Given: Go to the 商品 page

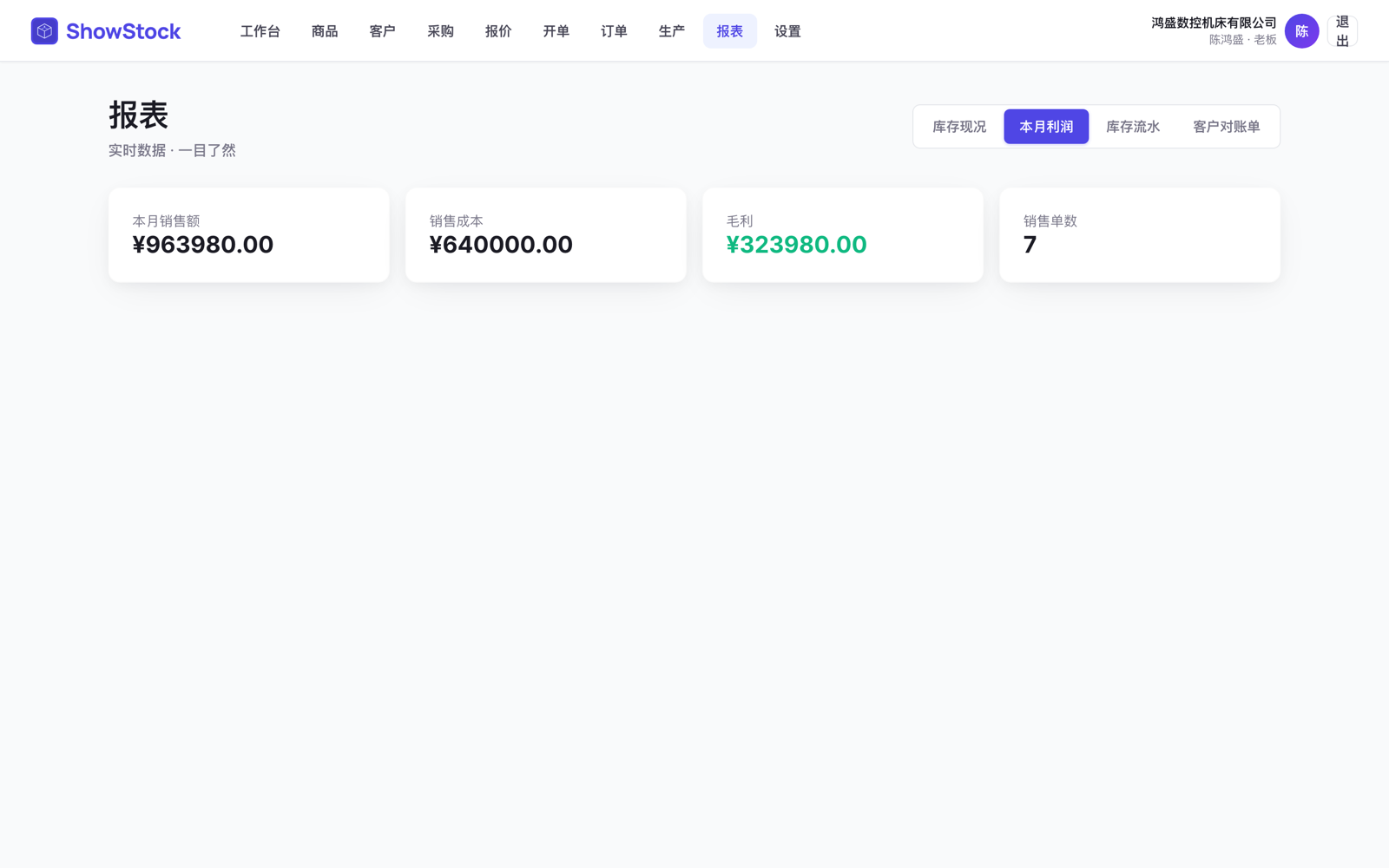Looking at the screenshot, I should 325,31.
